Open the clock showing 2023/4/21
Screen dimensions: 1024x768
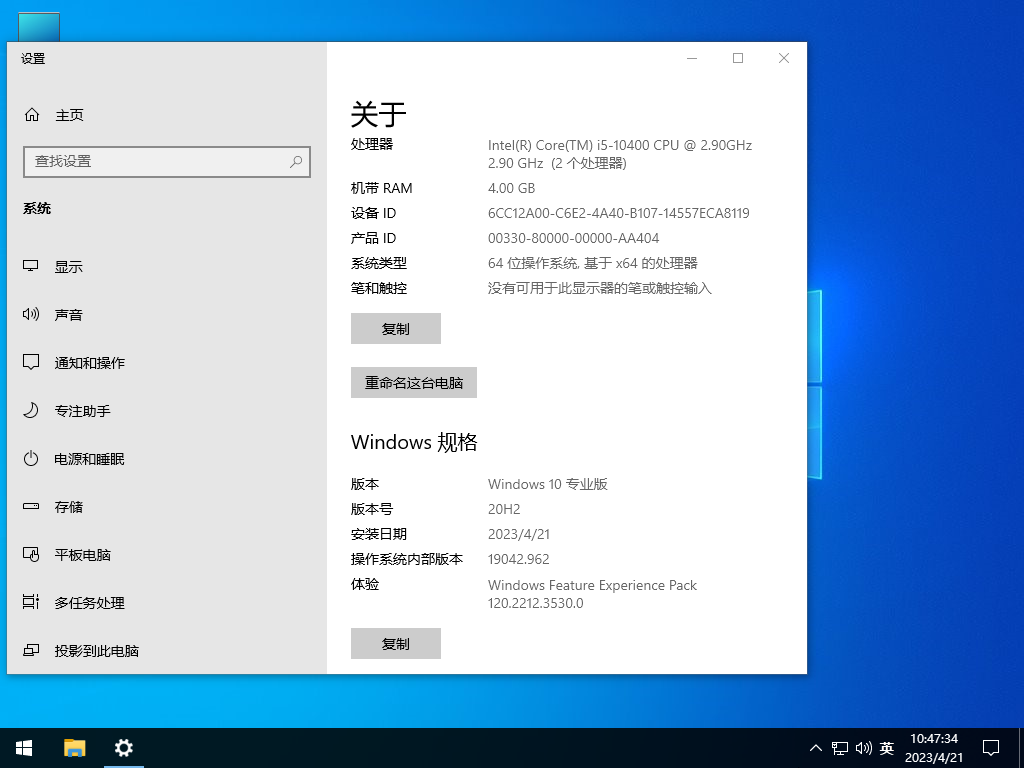coord(934,747)
